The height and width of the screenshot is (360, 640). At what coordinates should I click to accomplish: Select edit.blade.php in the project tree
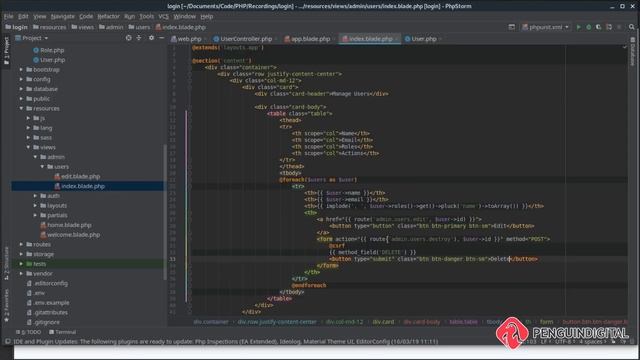(80, 176)
